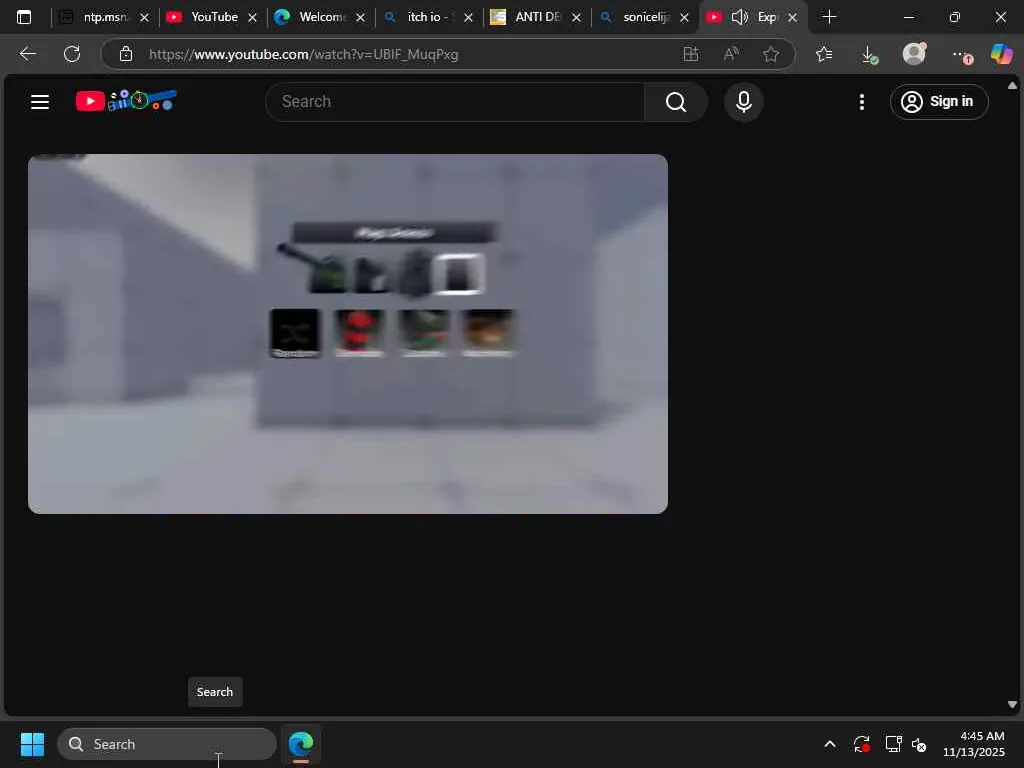
Task: Go back with the browser arrow
Action: click(x=27, y=54)
